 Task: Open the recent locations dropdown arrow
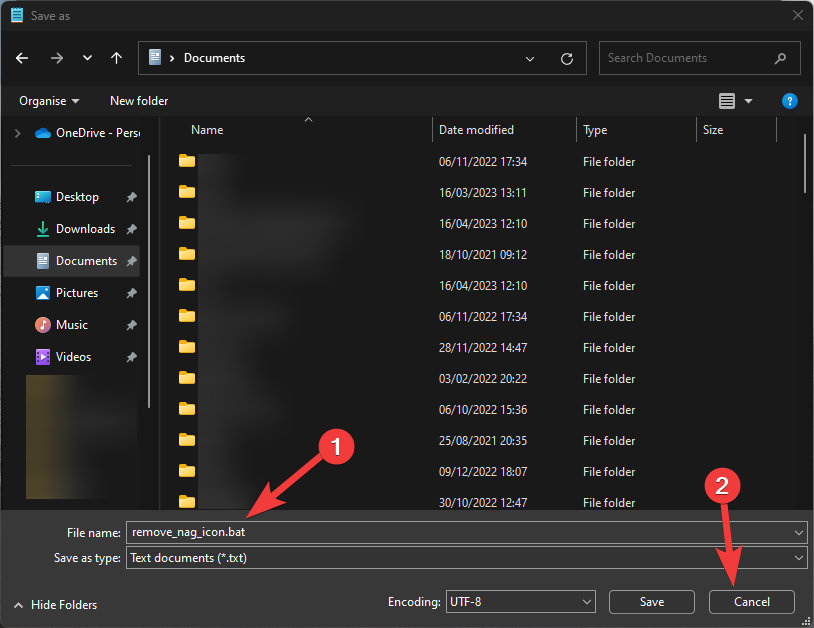pyautogui.click(x=86, y=58)
